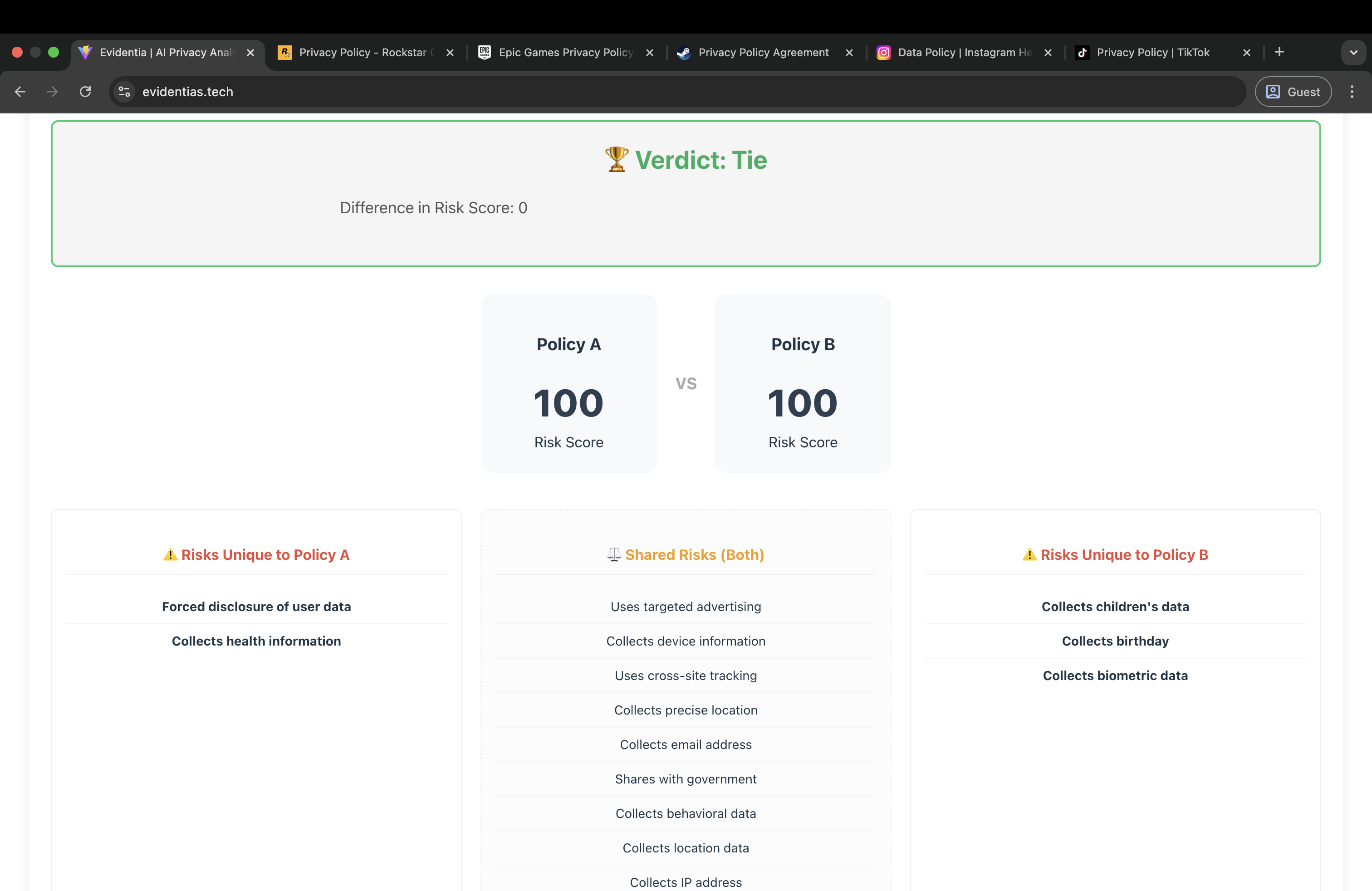Open the Privacy Policy Agreement Steam tab

[763, 53]
